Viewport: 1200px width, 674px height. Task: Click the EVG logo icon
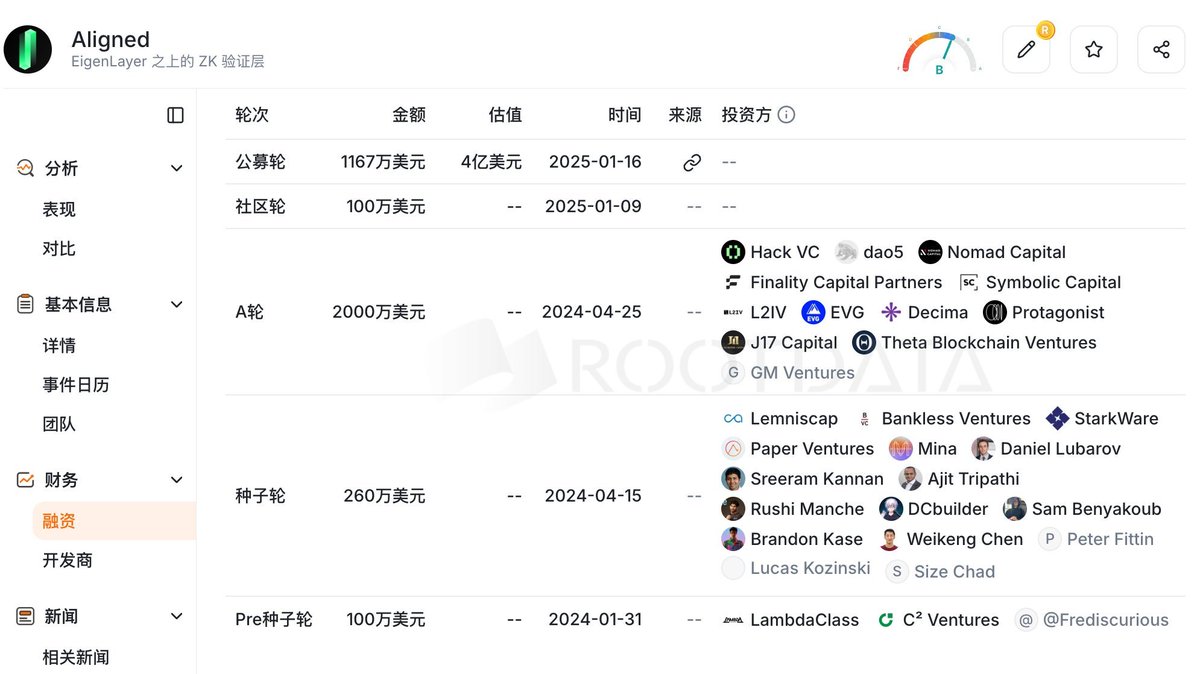tap(813, 312)
